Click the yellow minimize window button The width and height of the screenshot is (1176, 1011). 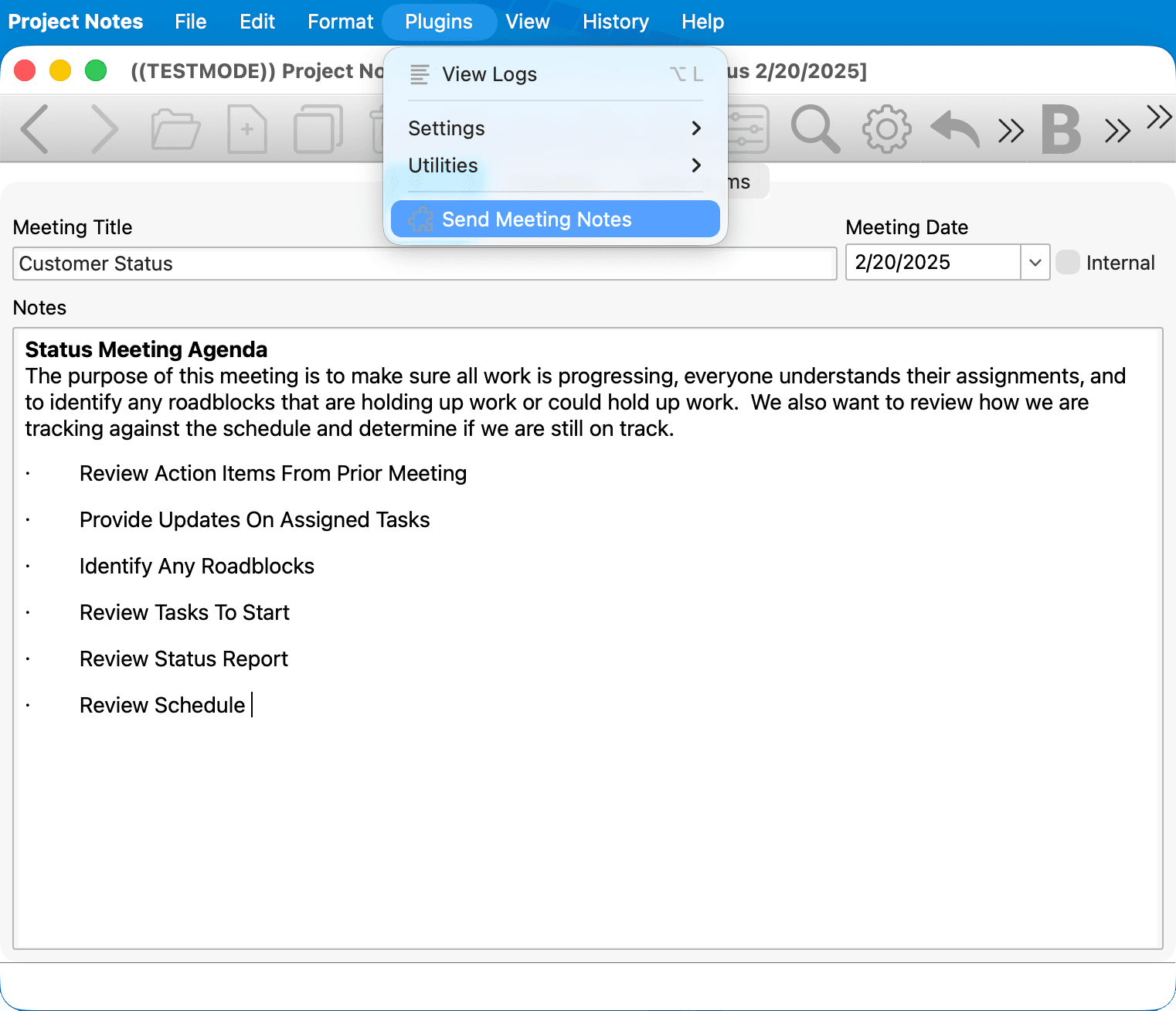60,70
